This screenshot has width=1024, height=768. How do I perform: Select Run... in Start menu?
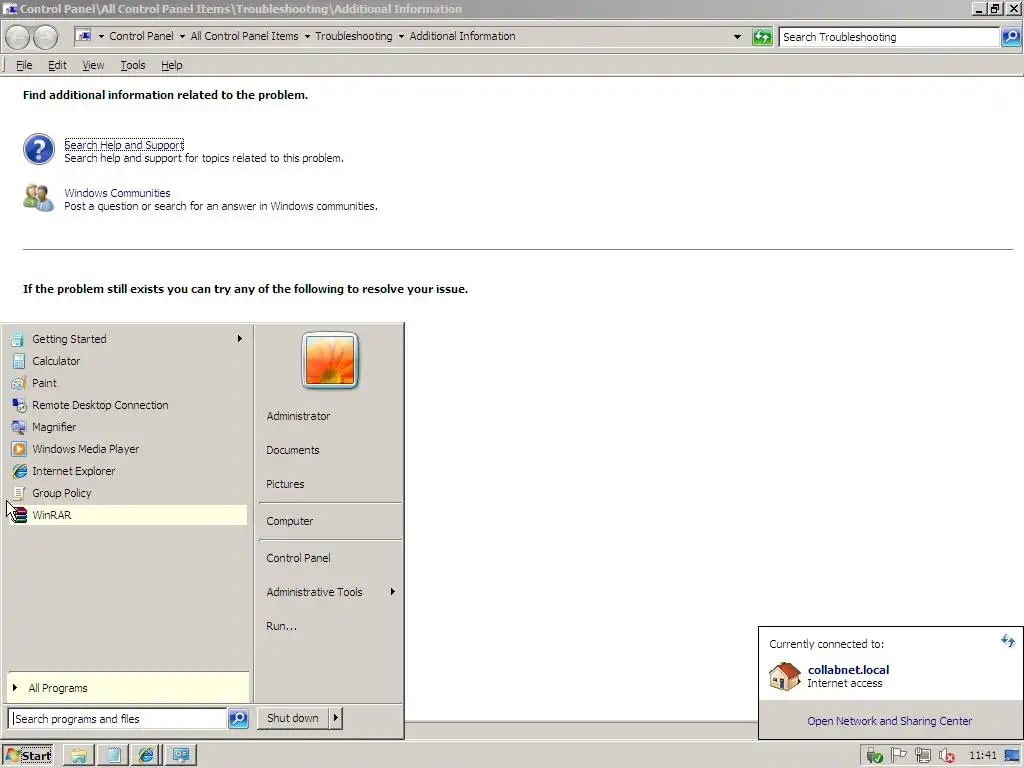281,626
